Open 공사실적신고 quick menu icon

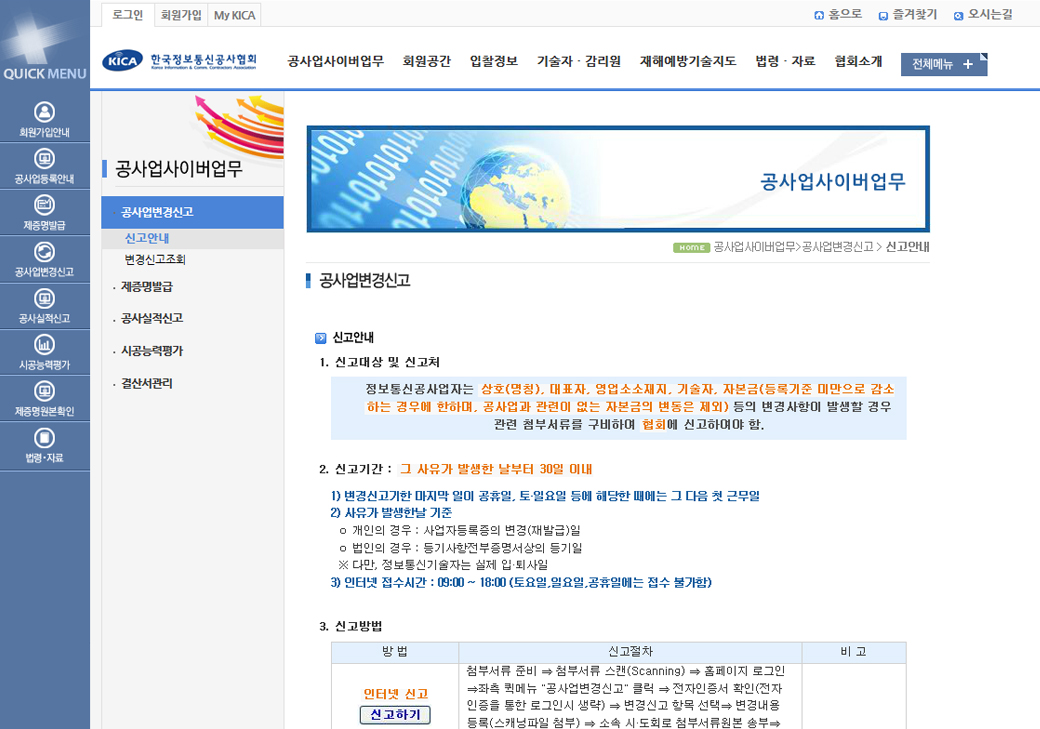pyautogui.click(x=44, y=298)
